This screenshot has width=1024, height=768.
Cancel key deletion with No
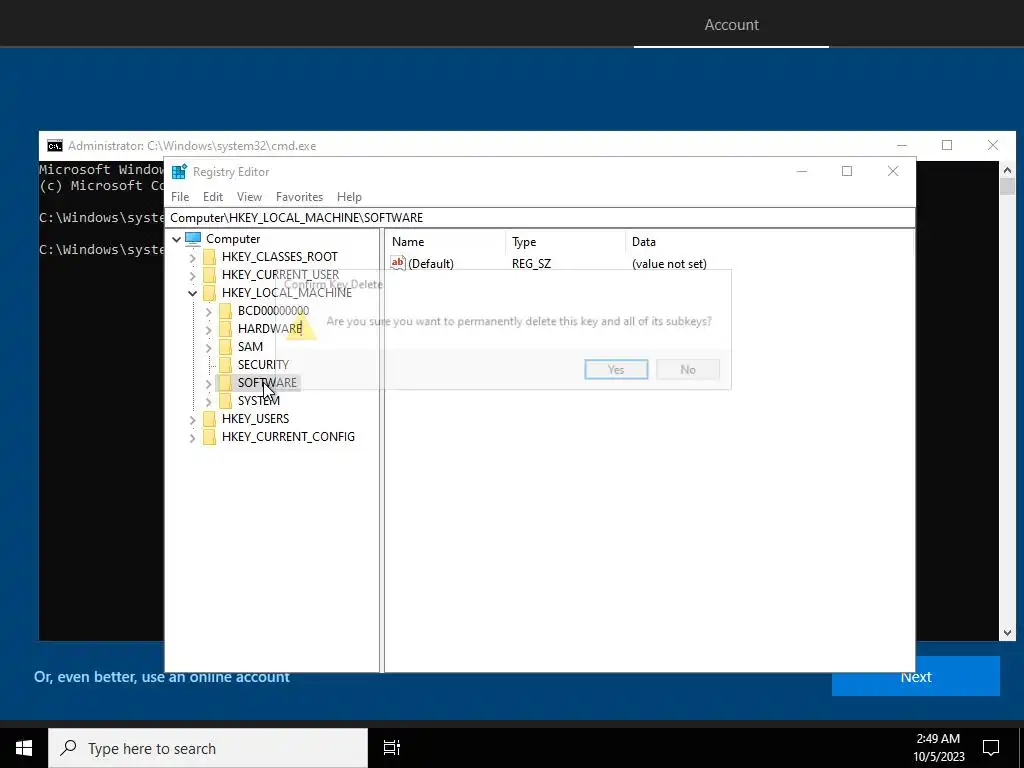(688, 370)
